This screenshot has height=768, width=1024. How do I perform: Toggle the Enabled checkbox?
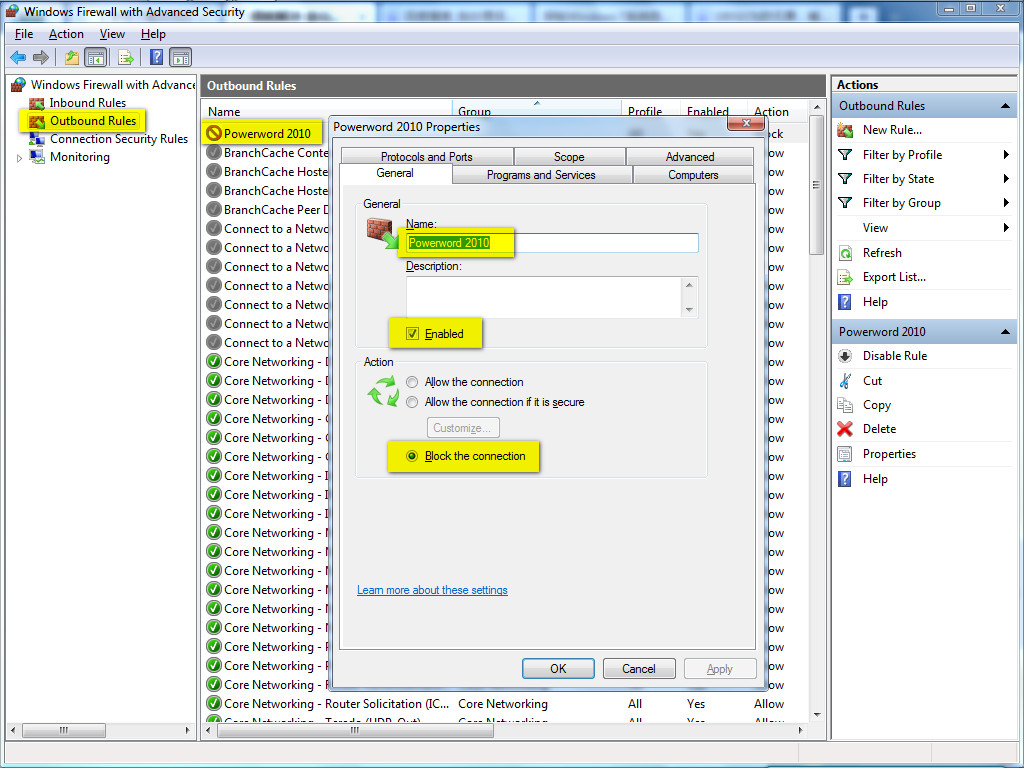click(412, 334)
